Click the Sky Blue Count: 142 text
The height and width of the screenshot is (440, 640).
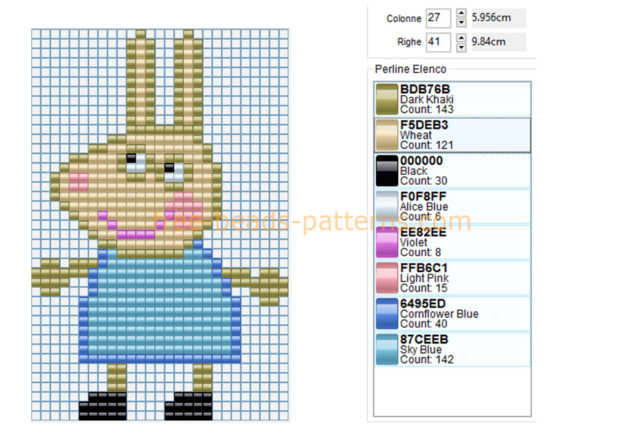click(x=427, y=360)
